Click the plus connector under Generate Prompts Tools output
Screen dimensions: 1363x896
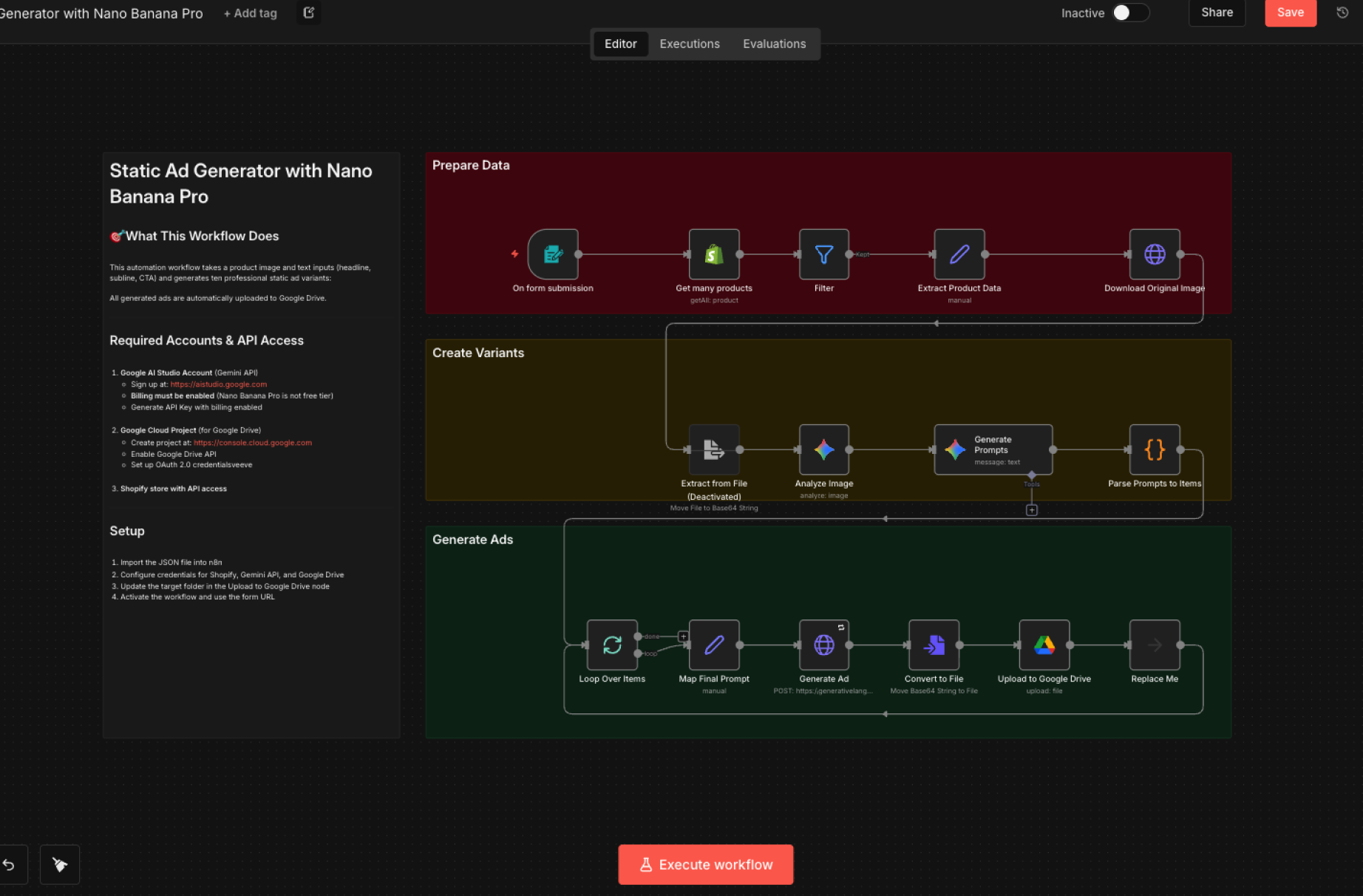[1031, 509]
